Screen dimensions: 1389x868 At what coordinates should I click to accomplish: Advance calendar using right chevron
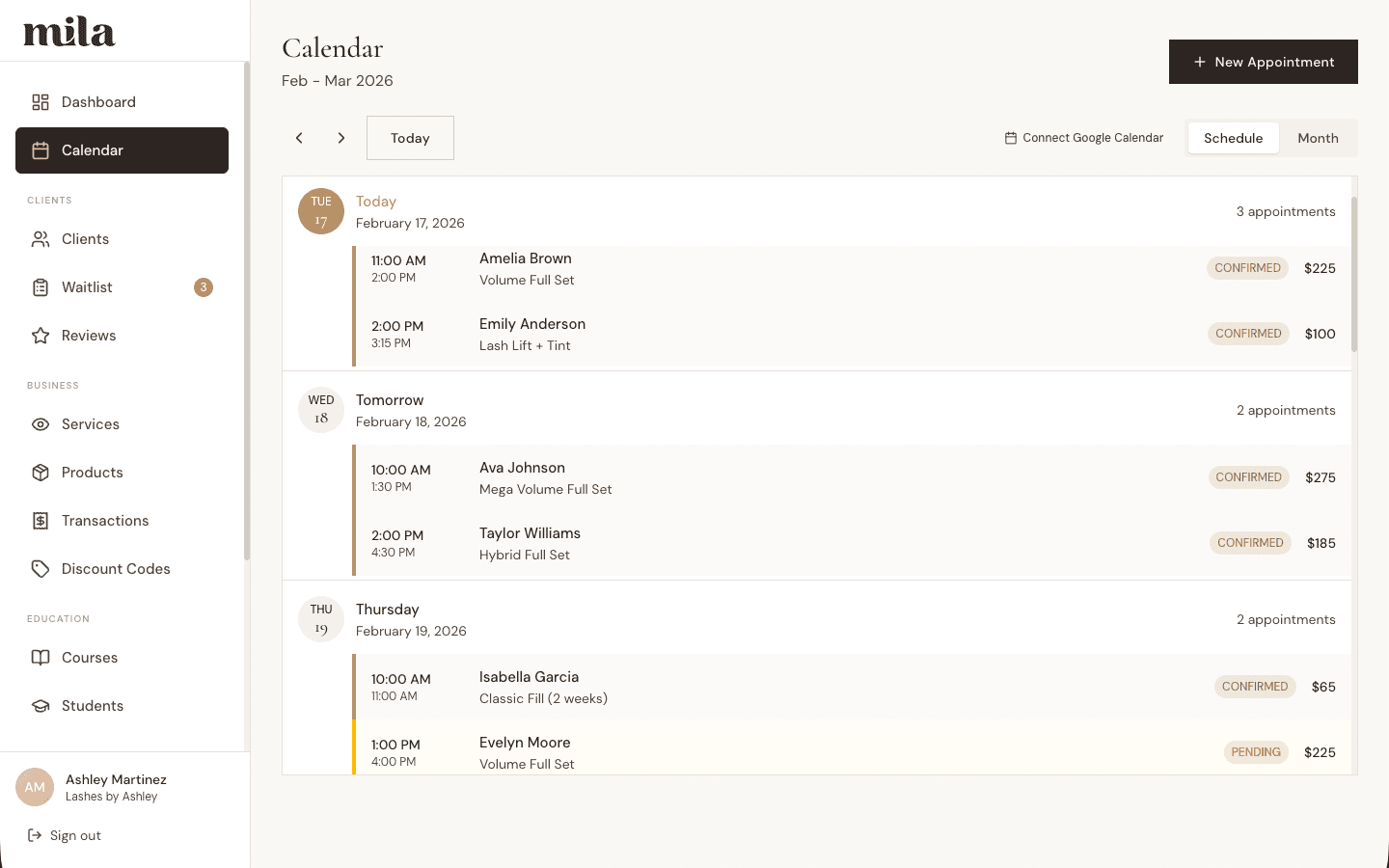pyautogui.click(x=341, y=138)
